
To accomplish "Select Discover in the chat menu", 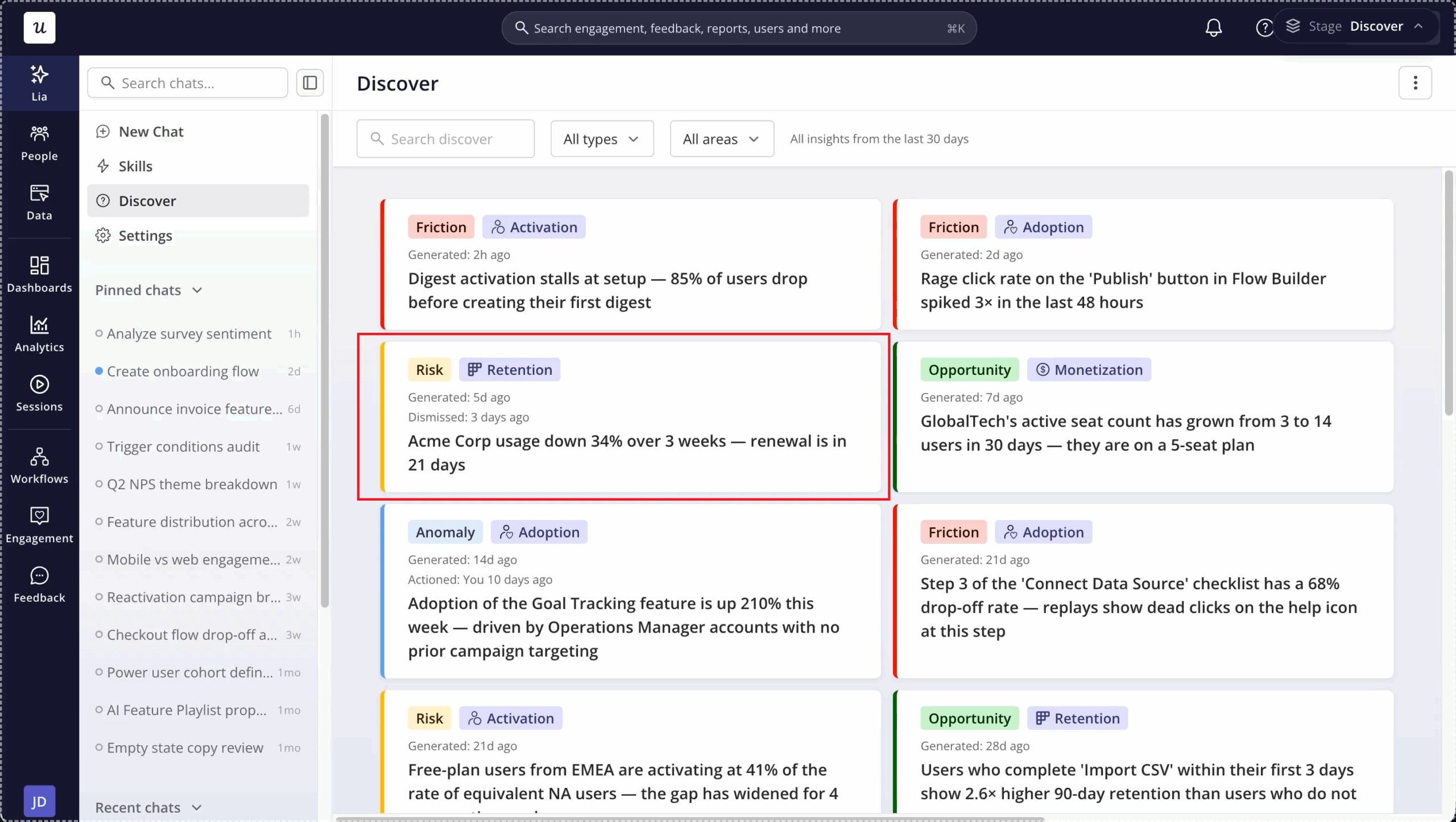I will tap(198, 201).
